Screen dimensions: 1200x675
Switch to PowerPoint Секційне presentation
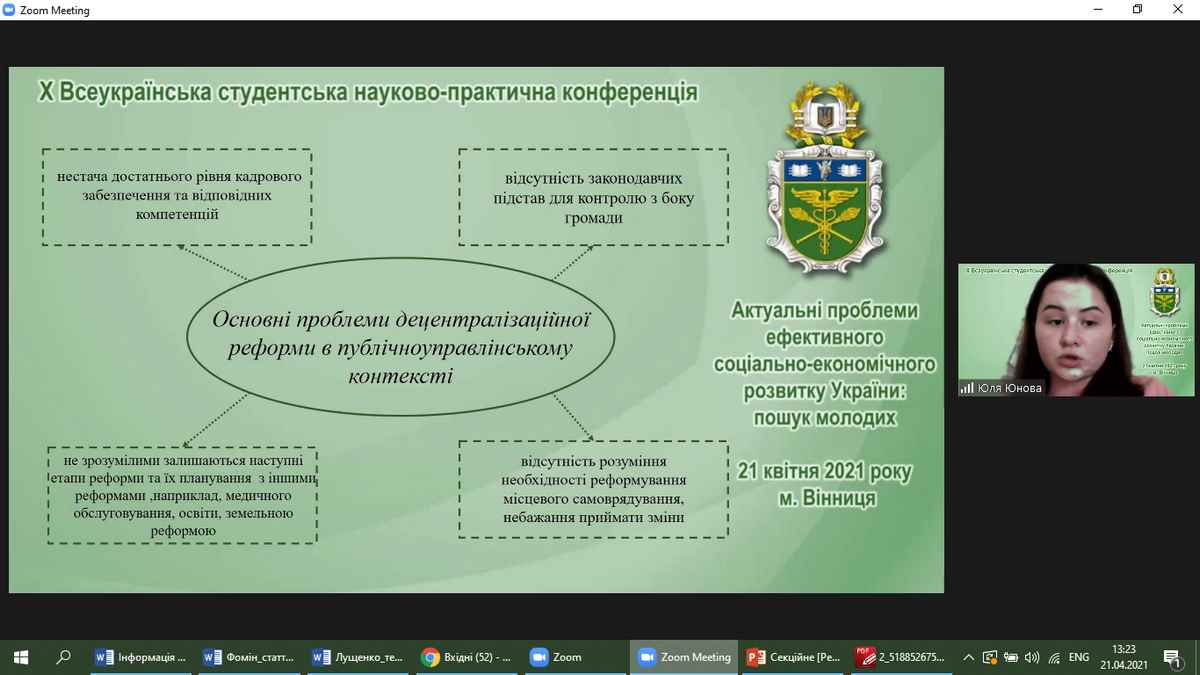coord(794,657)
